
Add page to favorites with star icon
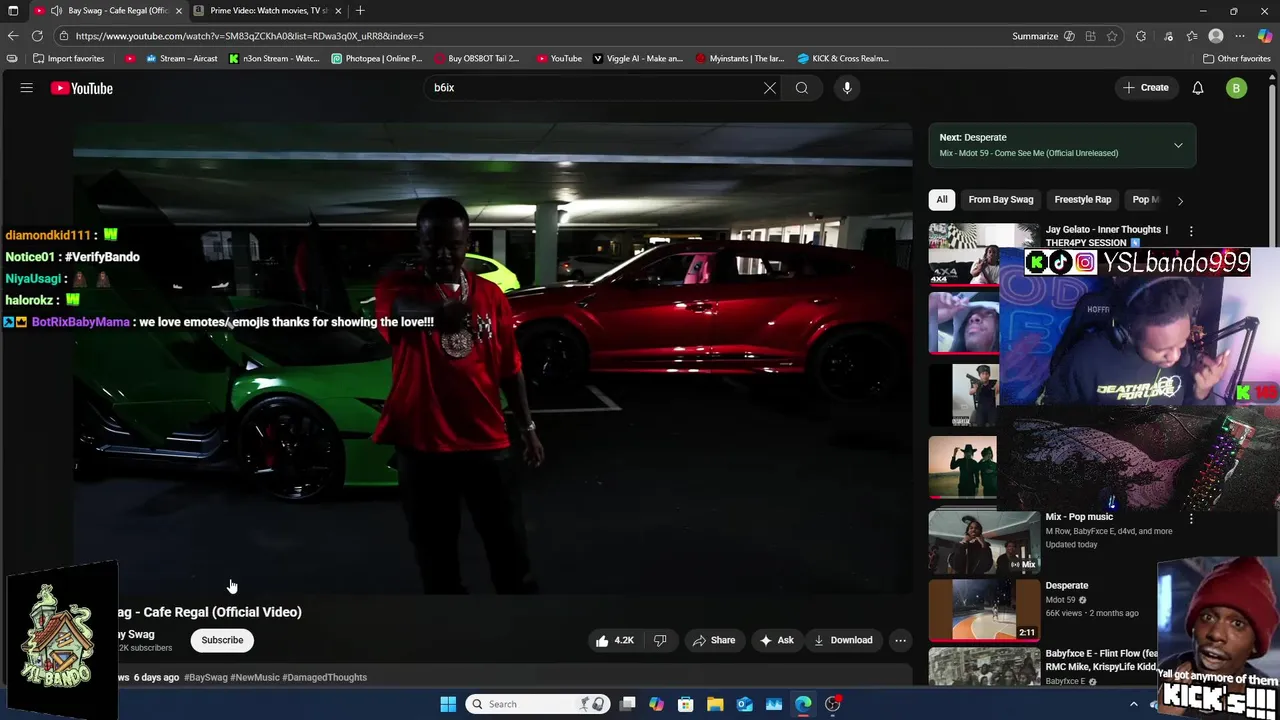1112,36
